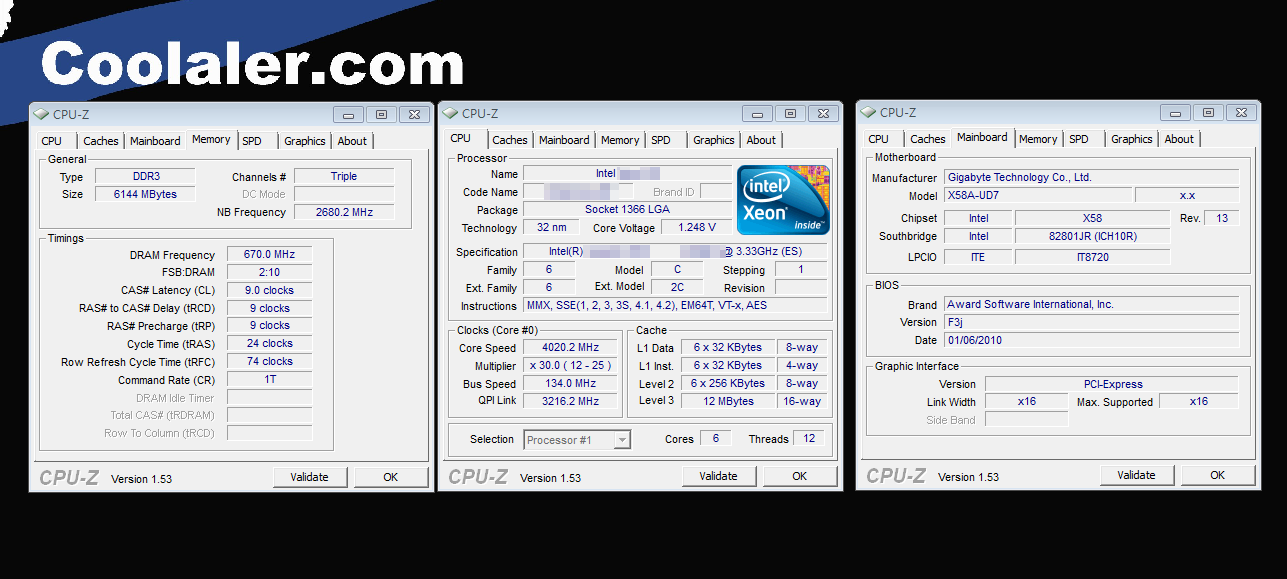1287x579 pixels.
Task: Click the Channels Triple value
Action: [x=344, y=176]
